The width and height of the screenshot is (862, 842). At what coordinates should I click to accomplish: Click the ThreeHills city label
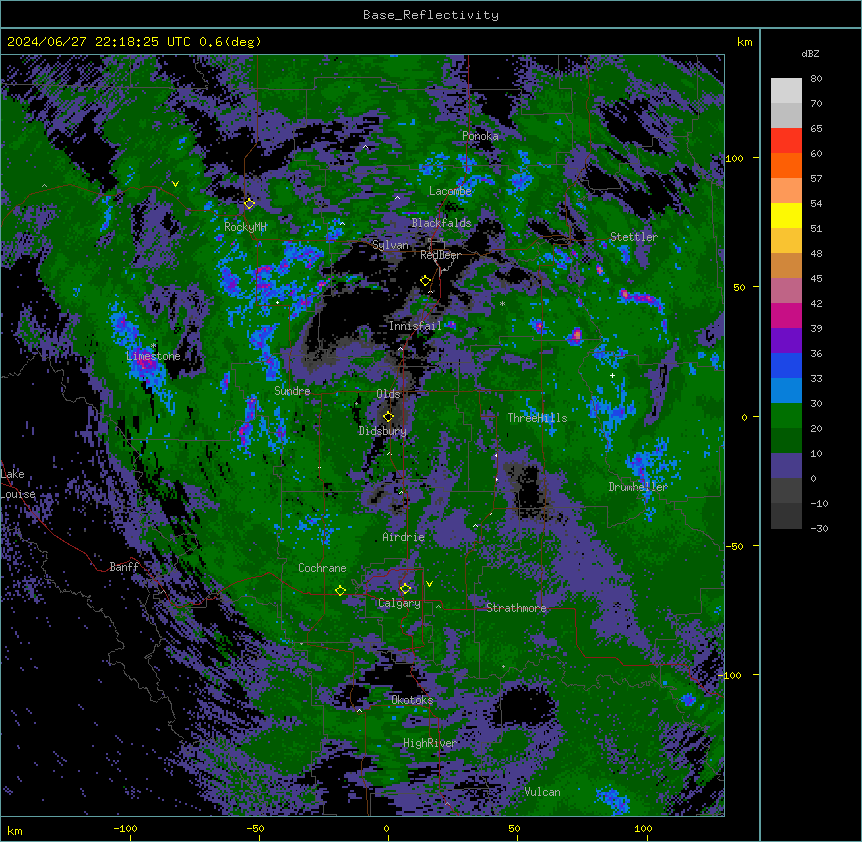537,418
